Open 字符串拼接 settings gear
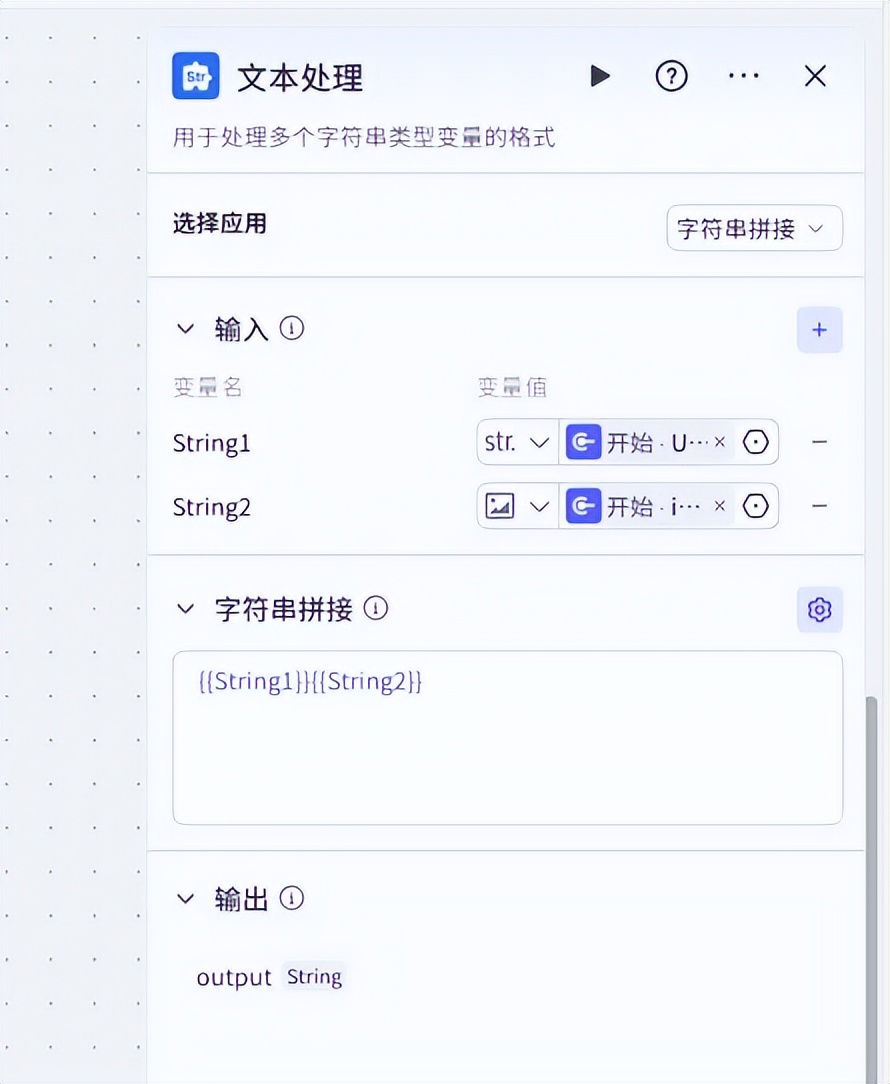Screen dimensions: 890x1084 tap(819, 610)
